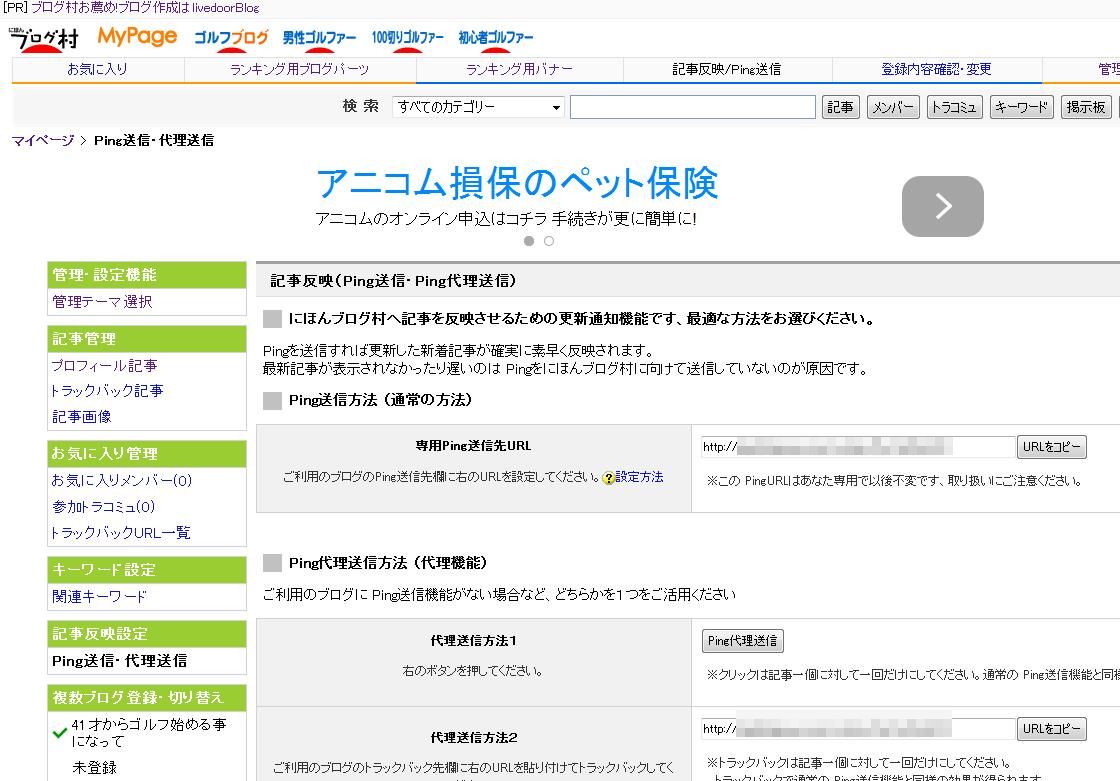The width and height of the screenshot is (1120, 781).
Task: Click the 未登録 blog slot
Action: (x=94, y=767)
